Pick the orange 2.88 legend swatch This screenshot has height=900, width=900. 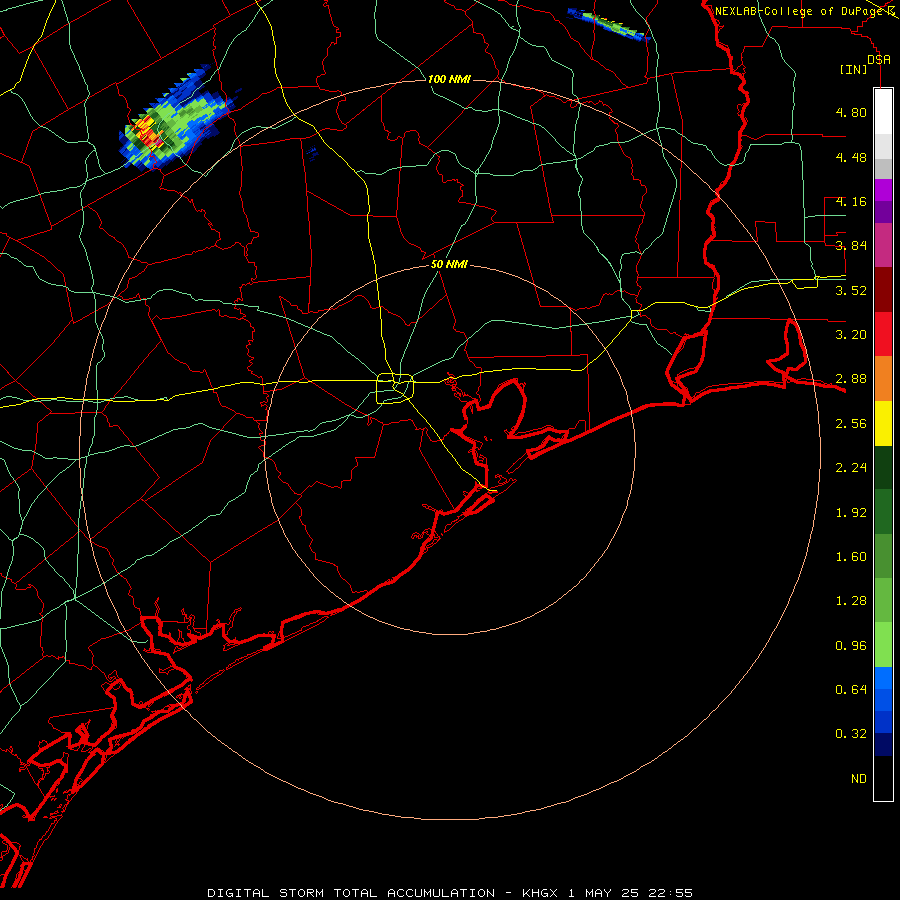click(x=883, y=379)
